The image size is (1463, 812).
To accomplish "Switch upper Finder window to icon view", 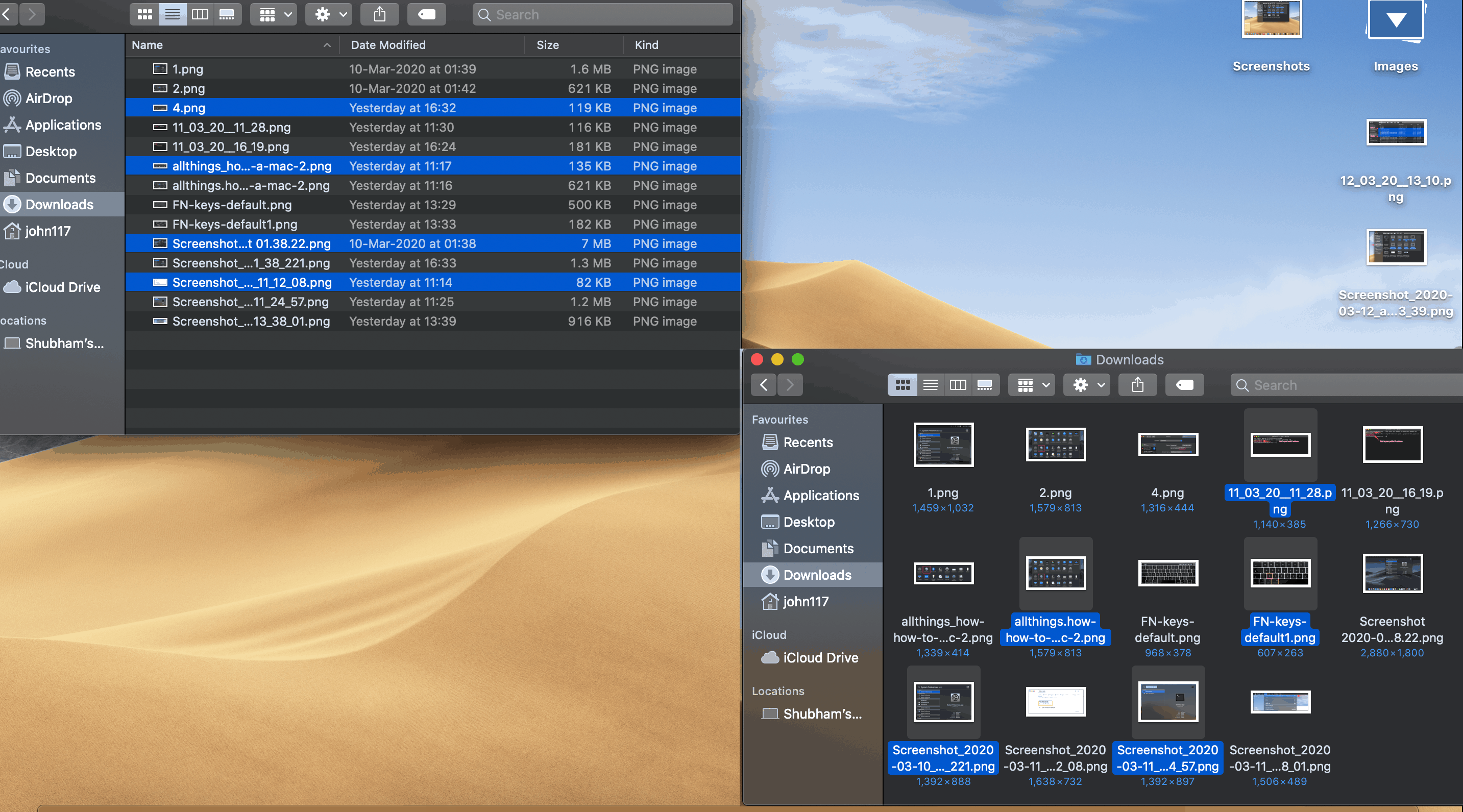I will 145,14.
